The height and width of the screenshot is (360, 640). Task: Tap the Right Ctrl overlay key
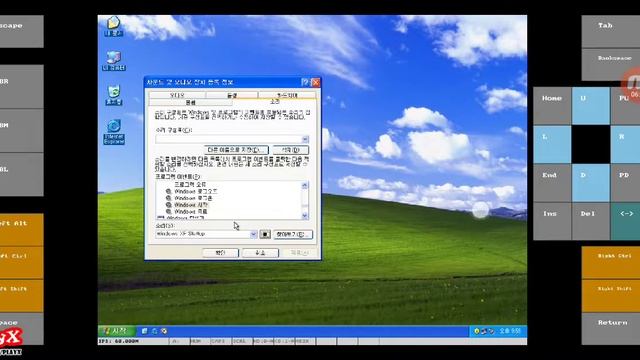[611, 262]
